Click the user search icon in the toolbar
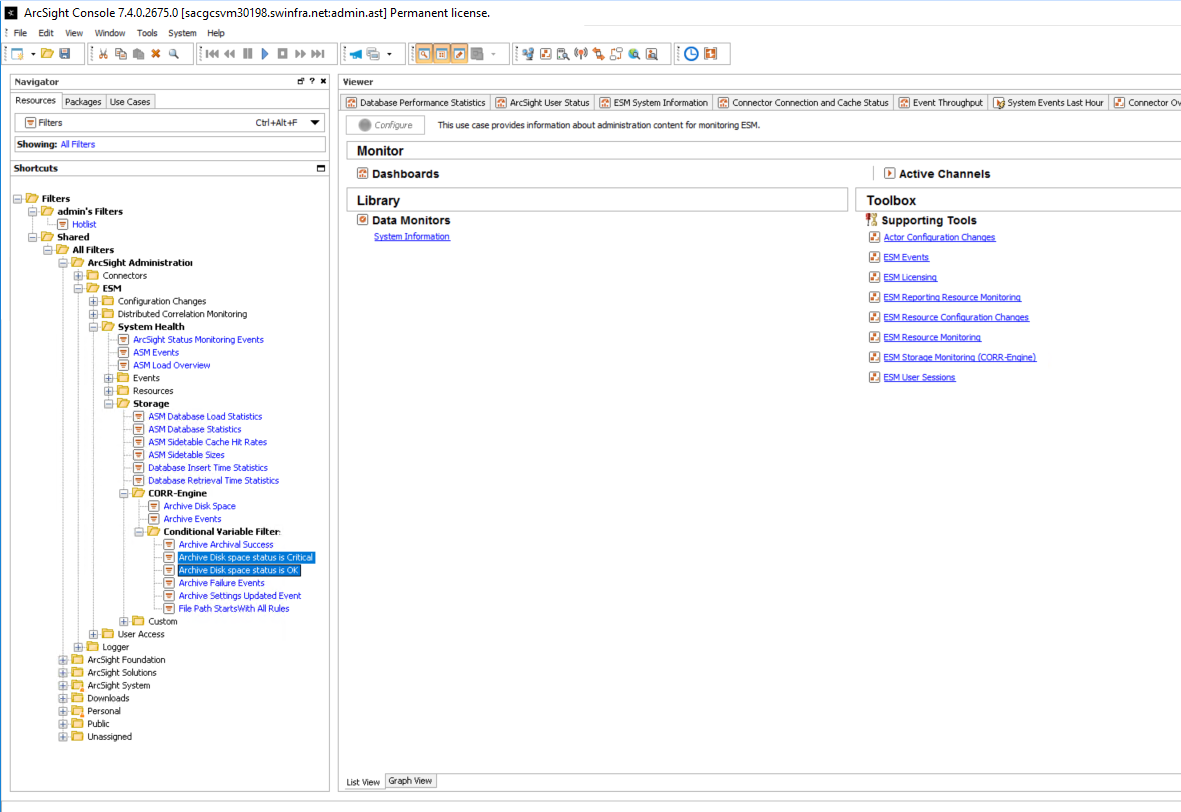Viewport: 1181px width, 812px height. 651,54
